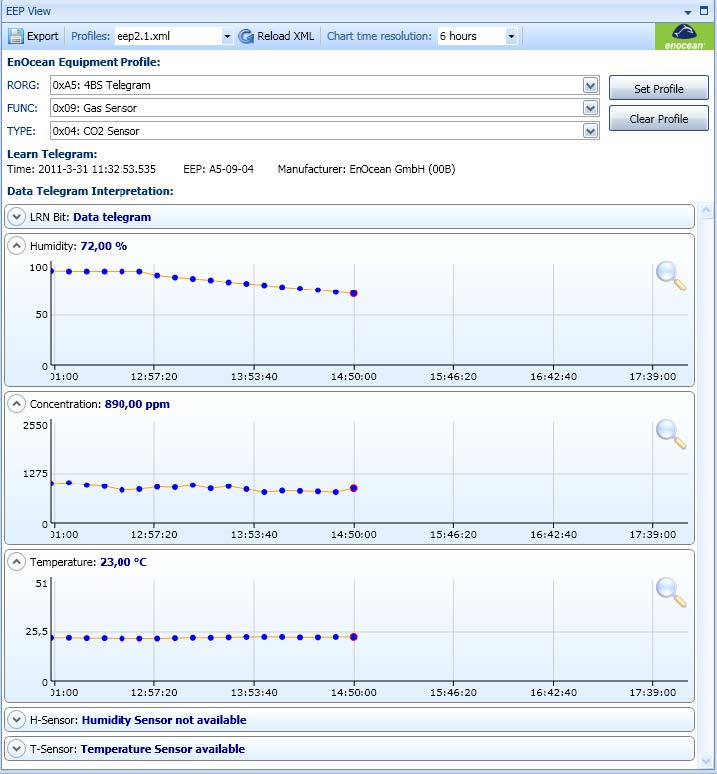Click magnifier icon on Humidity chart

(x=671, y=275)
